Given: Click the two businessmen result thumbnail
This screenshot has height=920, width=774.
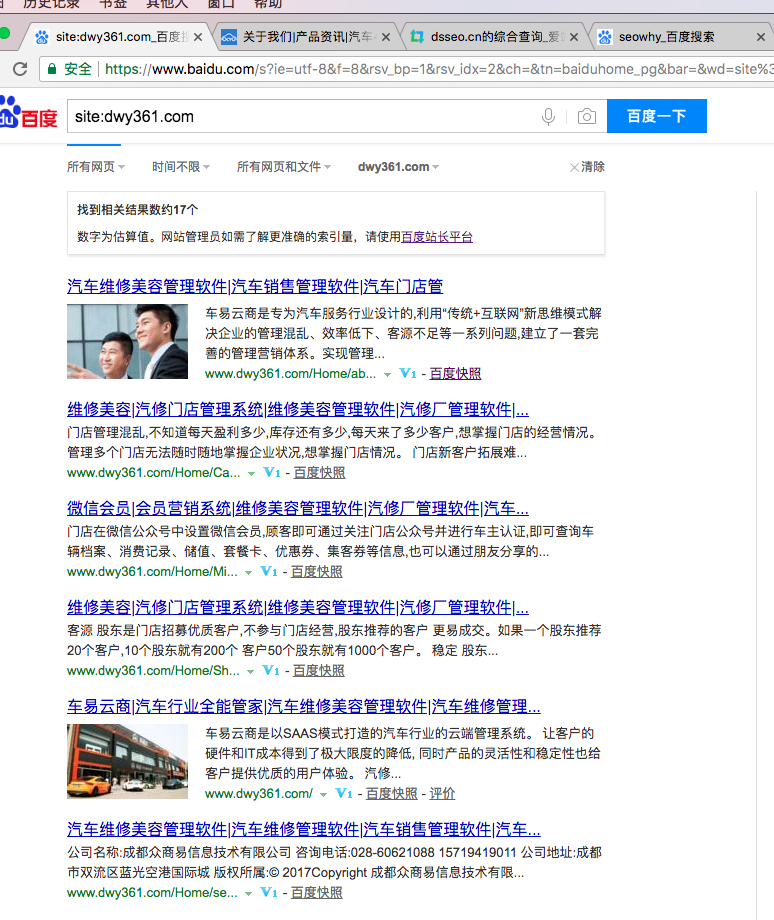Looking at the screenshot, I should point(127,341).
